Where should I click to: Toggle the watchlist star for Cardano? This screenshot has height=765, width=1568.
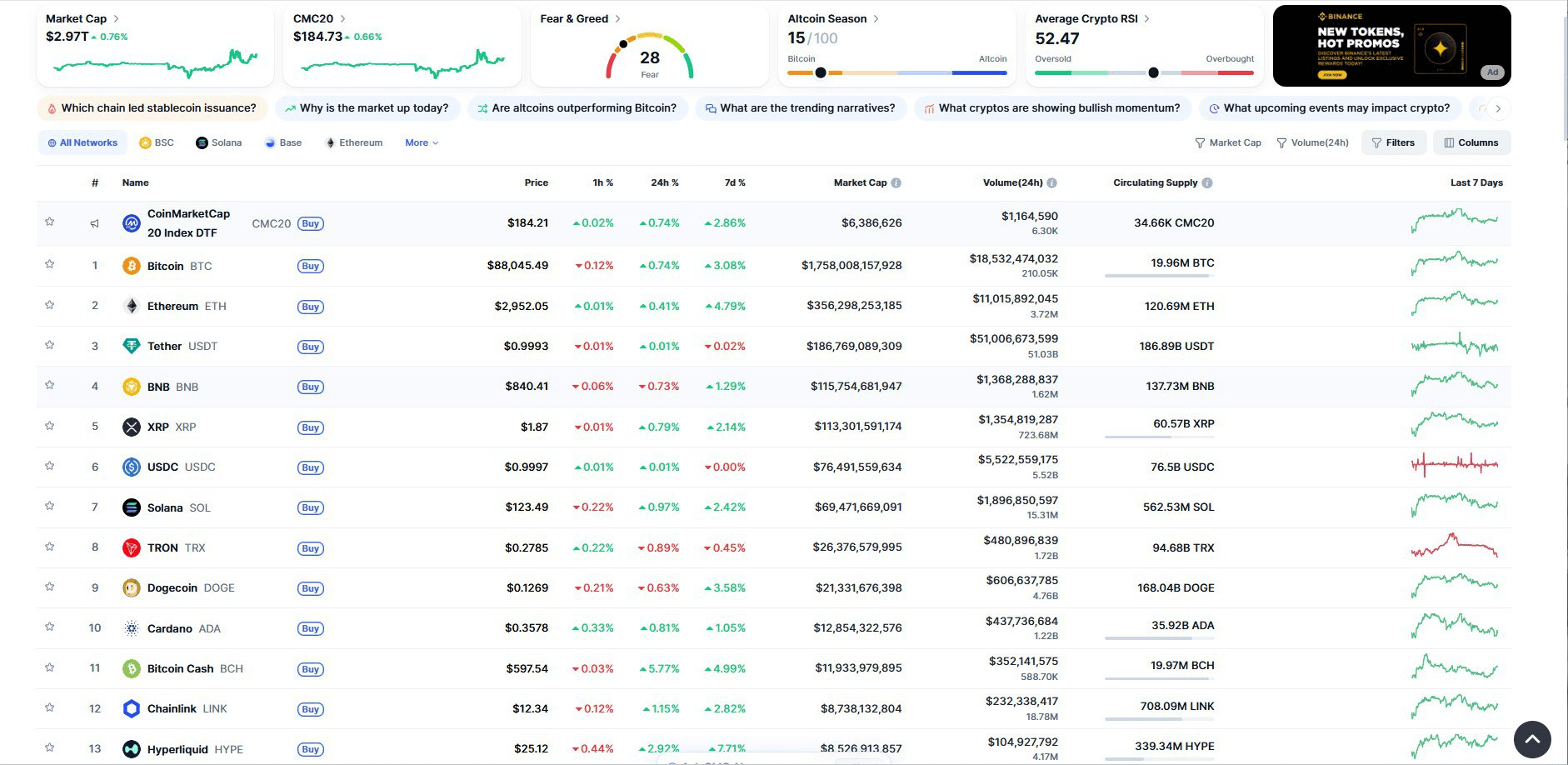tap(50, 627)
